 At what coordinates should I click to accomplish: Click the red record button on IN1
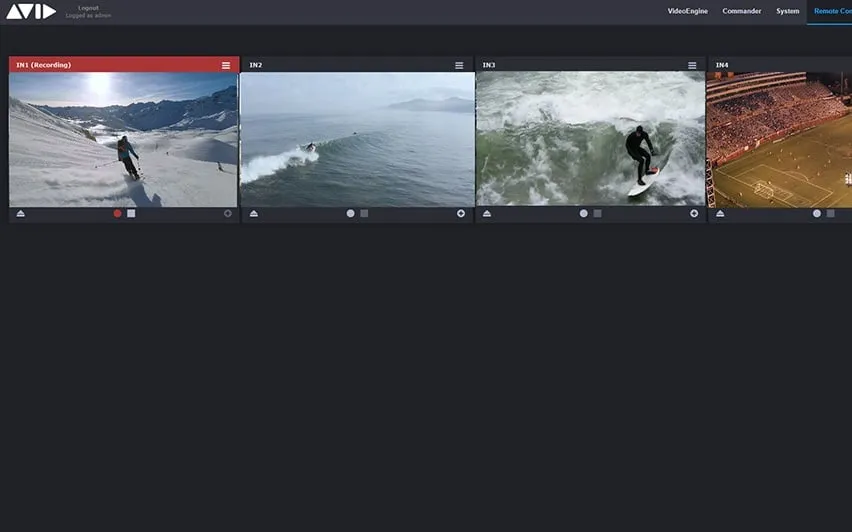pos(117,214)
